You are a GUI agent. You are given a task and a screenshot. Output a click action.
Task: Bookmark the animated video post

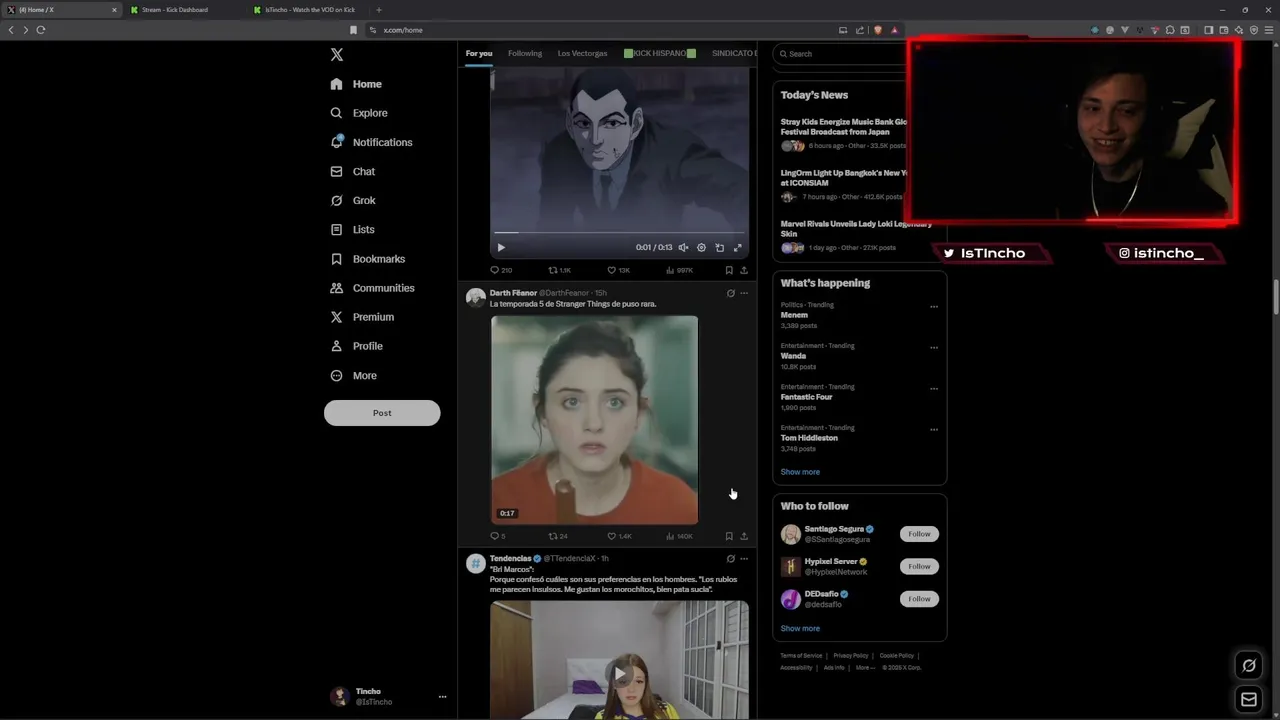(x=729, y=270)
